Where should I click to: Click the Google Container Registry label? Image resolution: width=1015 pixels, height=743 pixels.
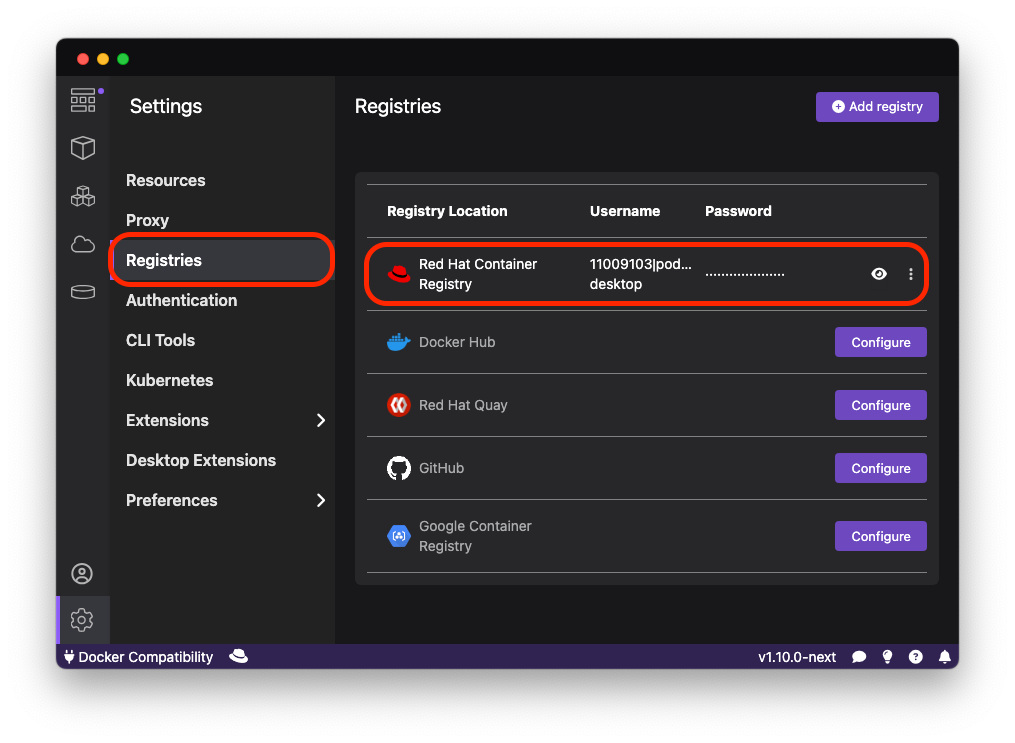[475, 536]
